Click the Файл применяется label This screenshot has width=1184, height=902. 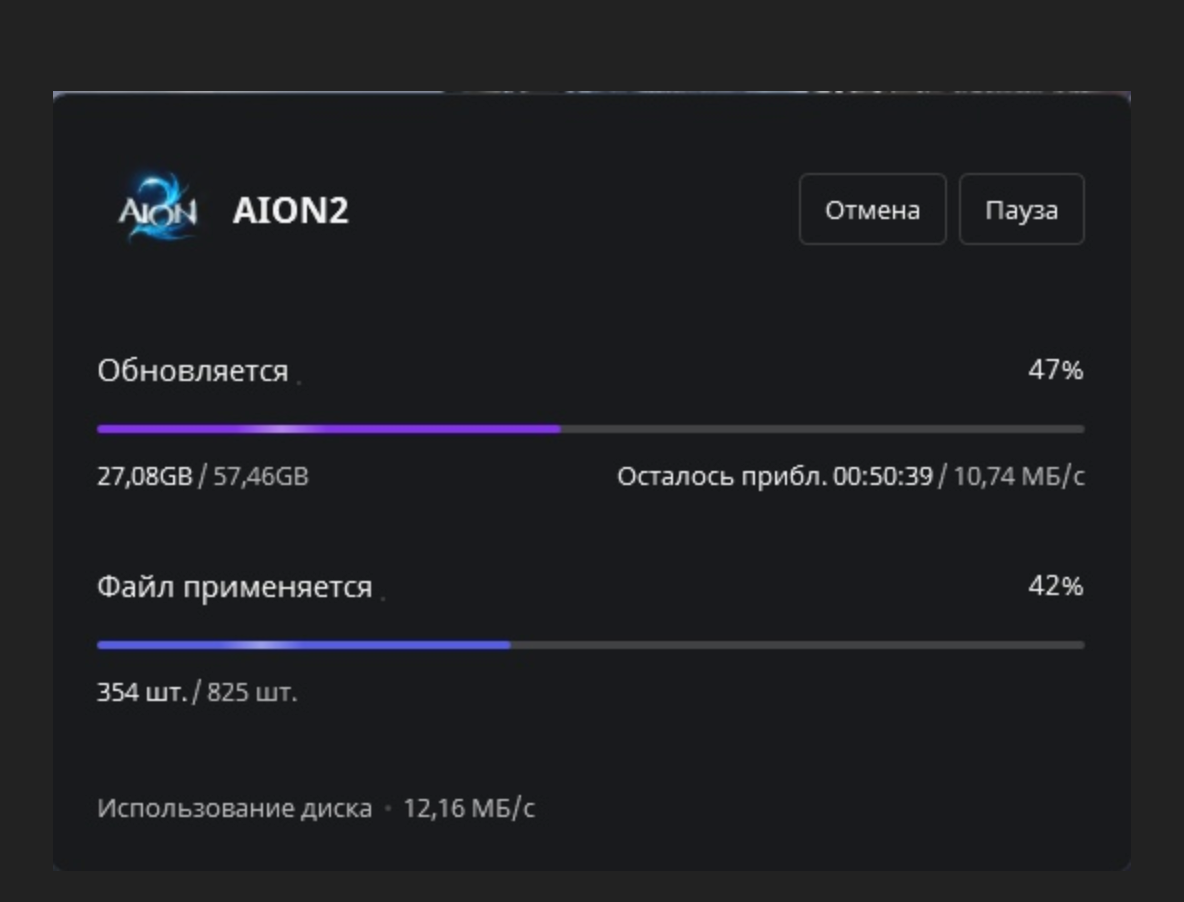click(x=234, y=587)
